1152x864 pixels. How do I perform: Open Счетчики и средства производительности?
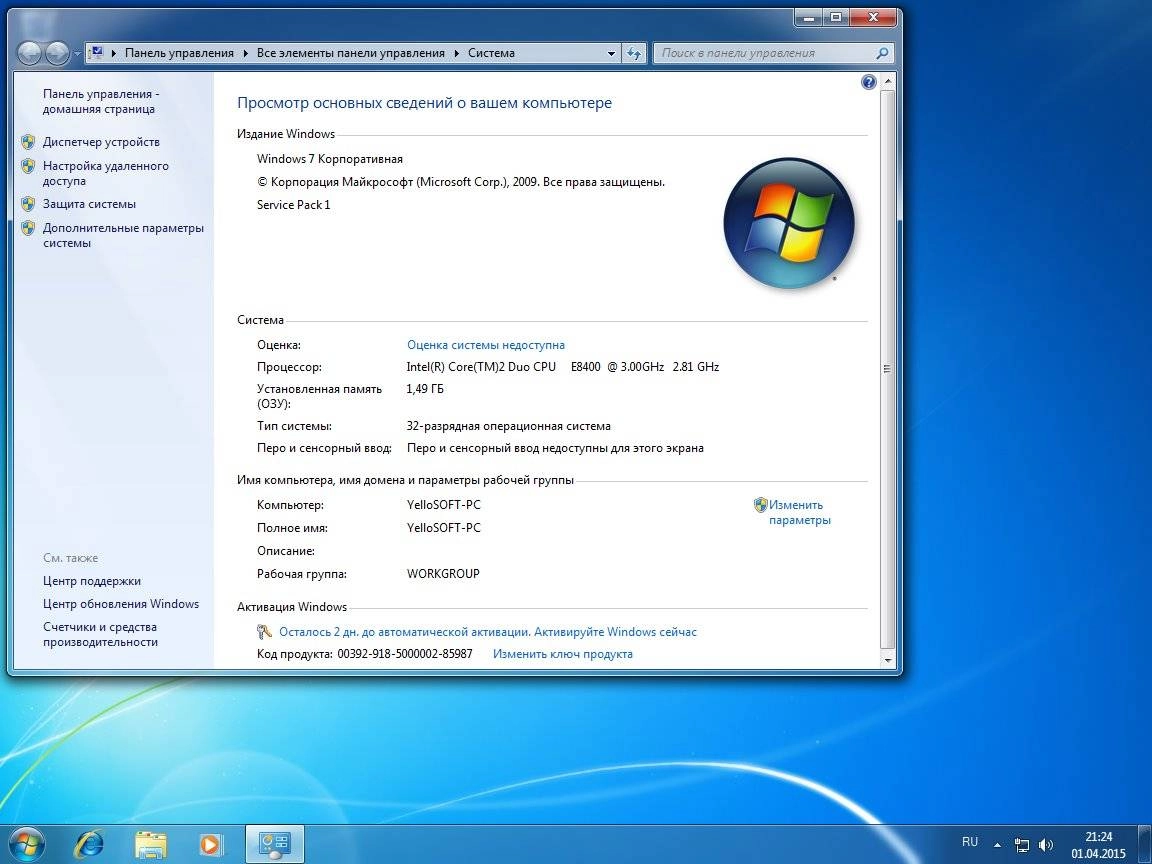[101, 634]
